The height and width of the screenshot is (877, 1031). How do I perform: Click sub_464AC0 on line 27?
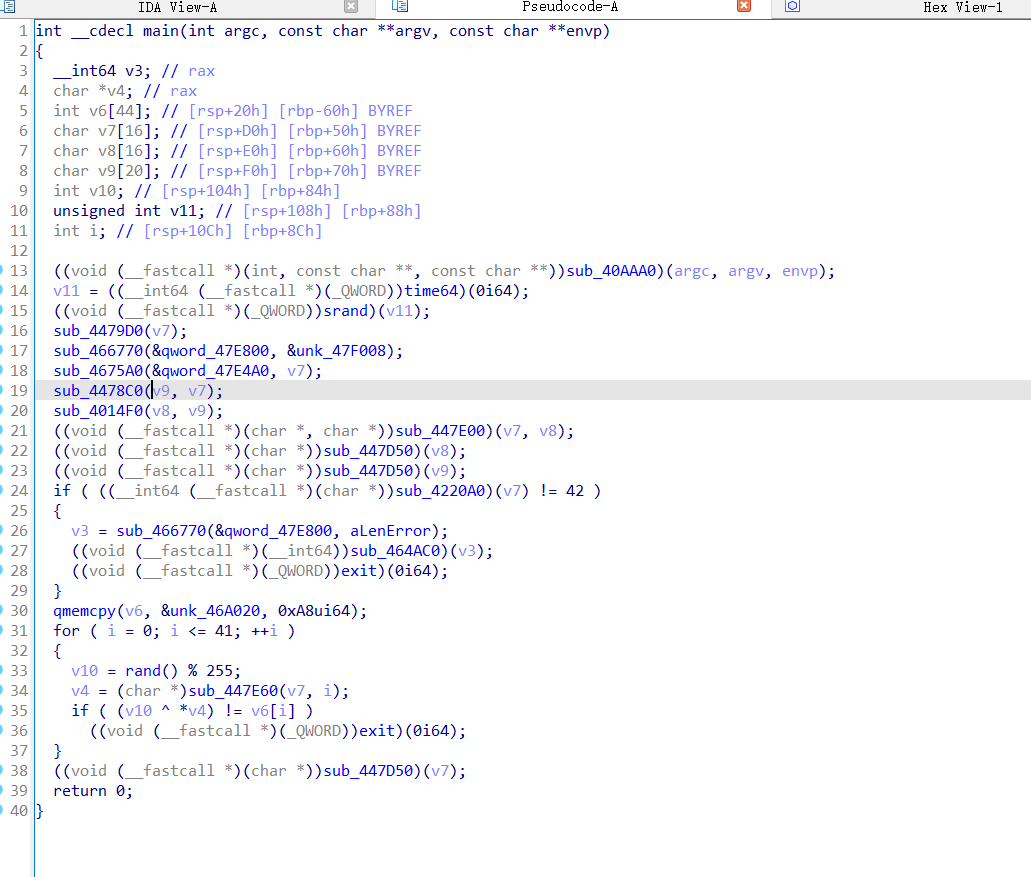pos(395,551)
